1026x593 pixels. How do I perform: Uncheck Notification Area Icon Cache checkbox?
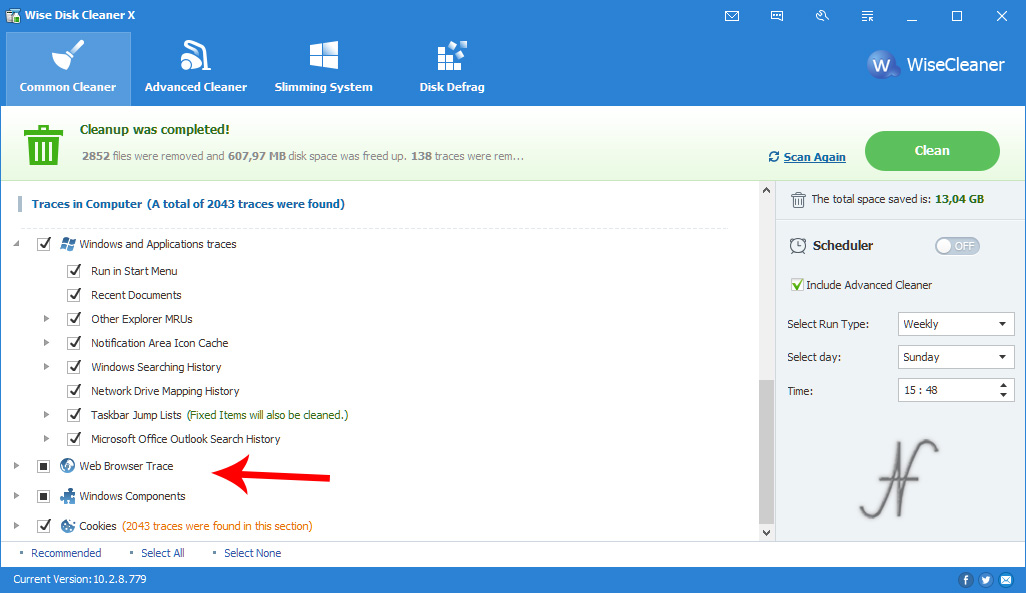pyautogui.click(x=74, y=342)
